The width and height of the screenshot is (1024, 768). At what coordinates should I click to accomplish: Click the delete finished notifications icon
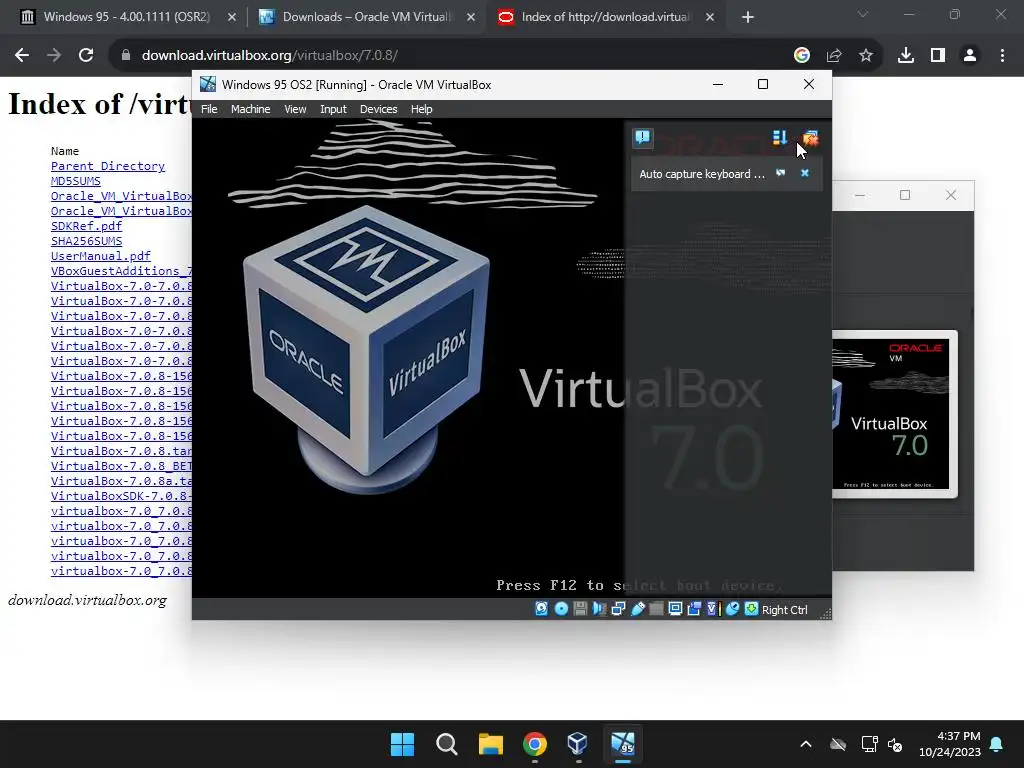coord(810,137)
